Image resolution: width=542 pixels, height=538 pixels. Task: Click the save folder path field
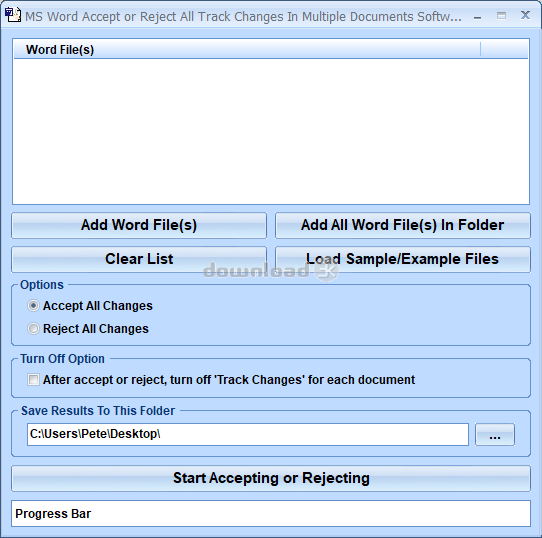248,434
